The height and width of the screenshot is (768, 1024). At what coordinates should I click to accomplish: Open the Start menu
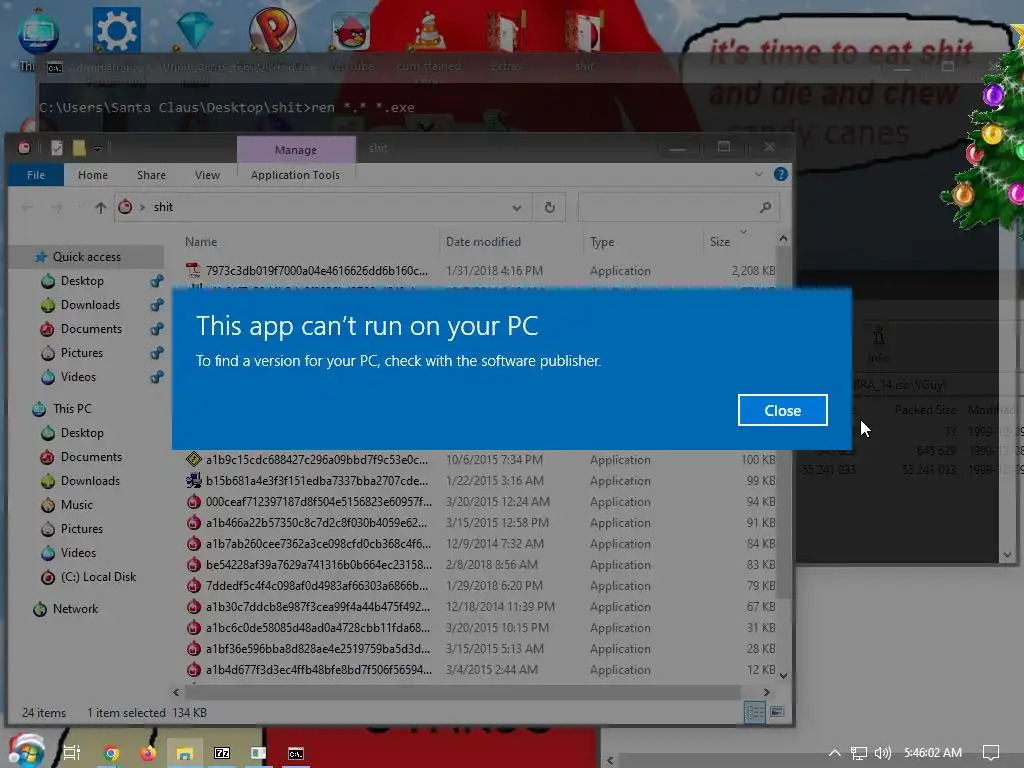25,750
